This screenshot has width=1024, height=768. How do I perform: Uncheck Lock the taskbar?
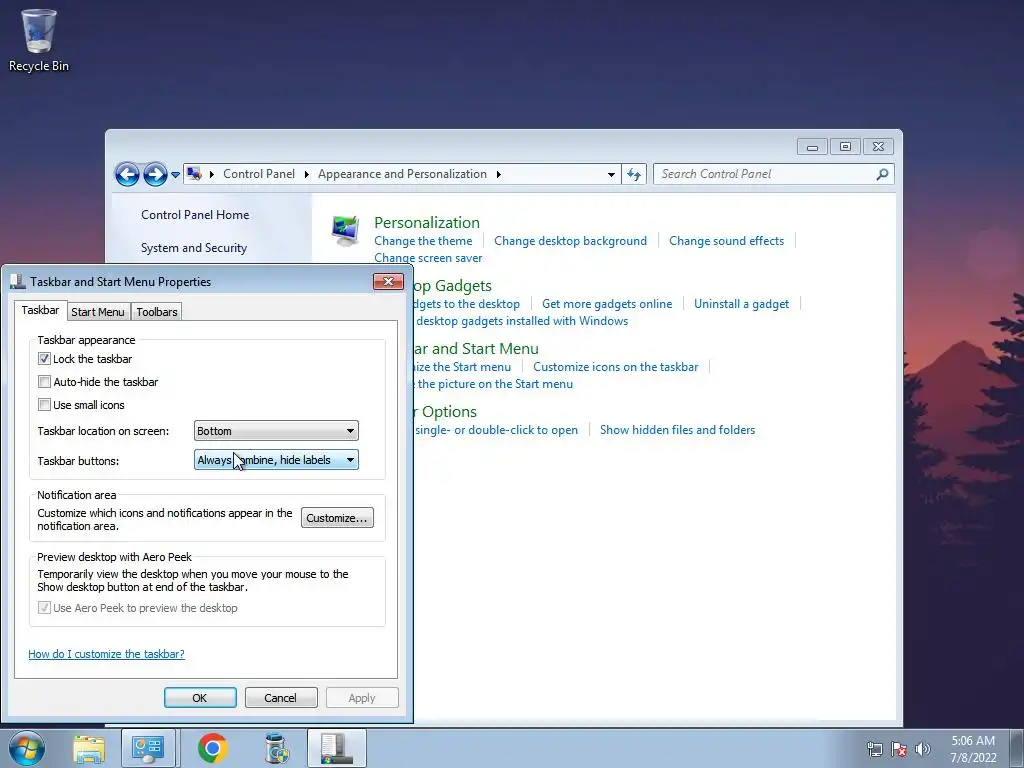tap(44, 359)
